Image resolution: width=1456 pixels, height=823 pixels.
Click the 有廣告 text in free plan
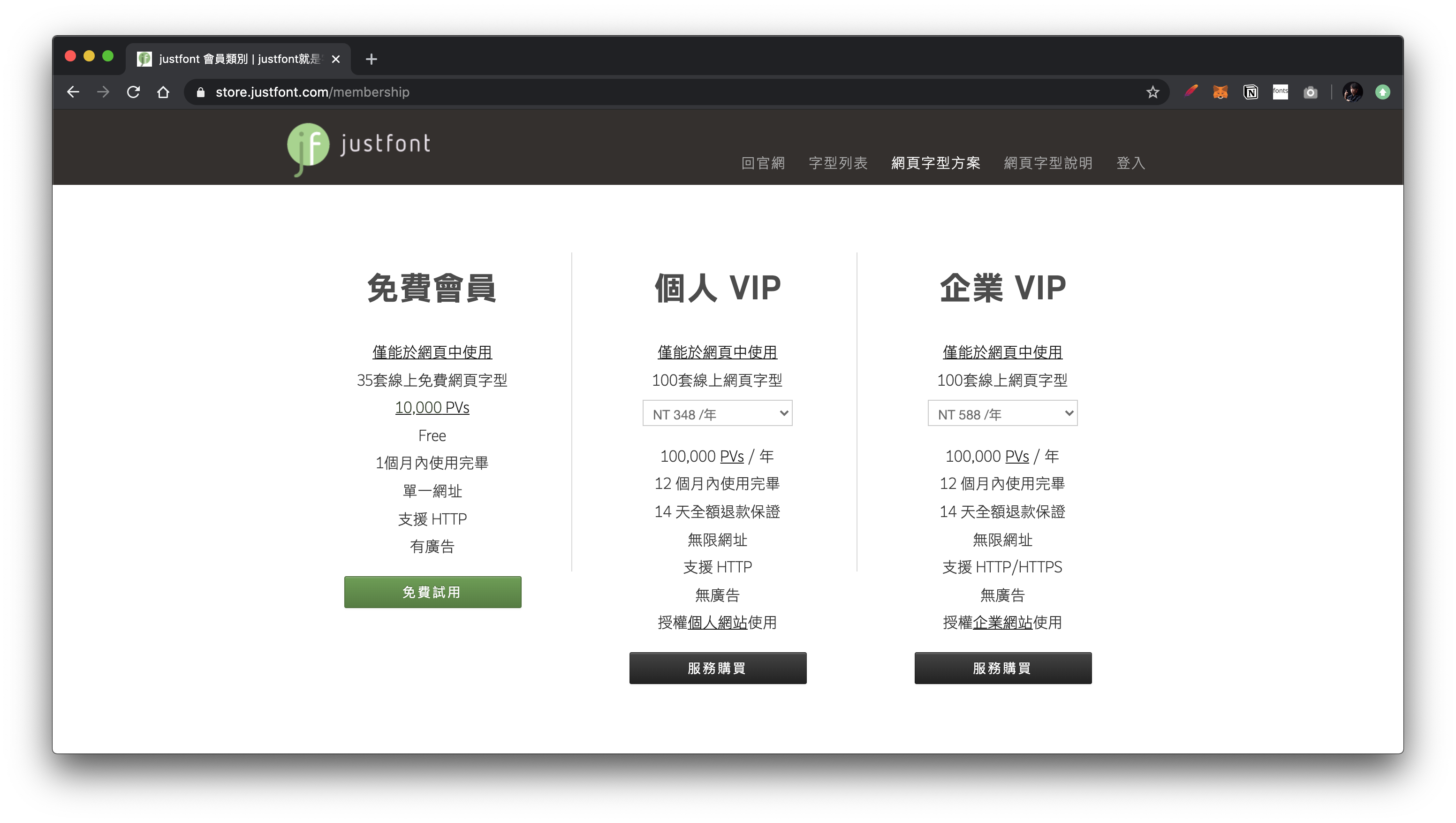(432, 547)
